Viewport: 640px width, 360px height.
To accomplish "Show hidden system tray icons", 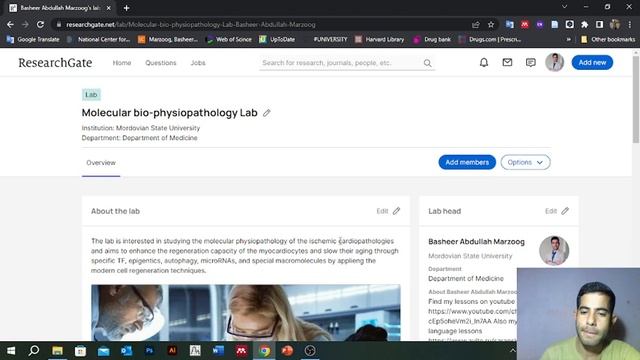I will pyautogui.click(x=512, y=351).
